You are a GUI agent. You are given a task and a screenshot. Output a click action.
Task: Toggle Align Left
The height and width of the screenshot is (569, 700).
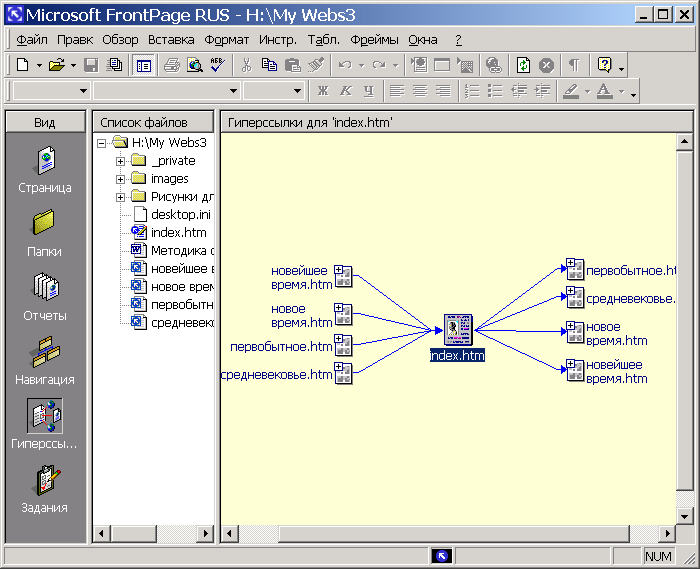(397, 91)
